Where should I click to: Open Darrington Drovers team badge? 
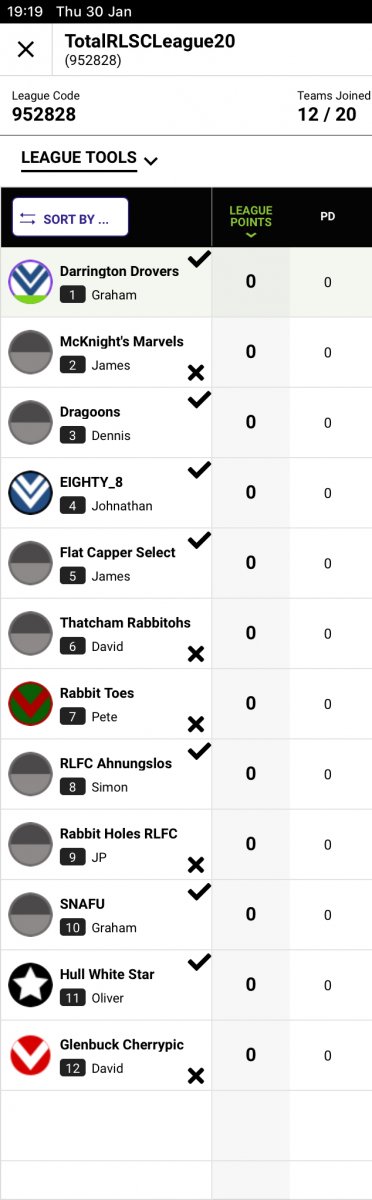click(x=30, y=282)
